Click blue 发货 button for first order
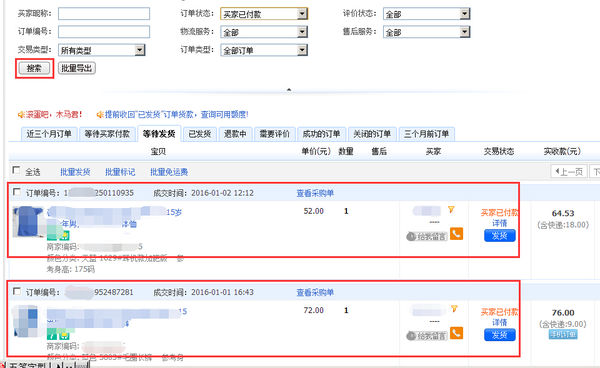 (x=499, y=236)
